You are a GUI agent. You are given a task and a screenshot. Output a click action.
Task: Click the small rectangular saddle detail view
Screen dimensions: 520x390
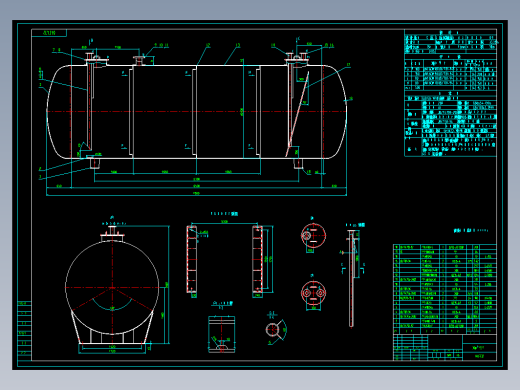tap(222, 334)
